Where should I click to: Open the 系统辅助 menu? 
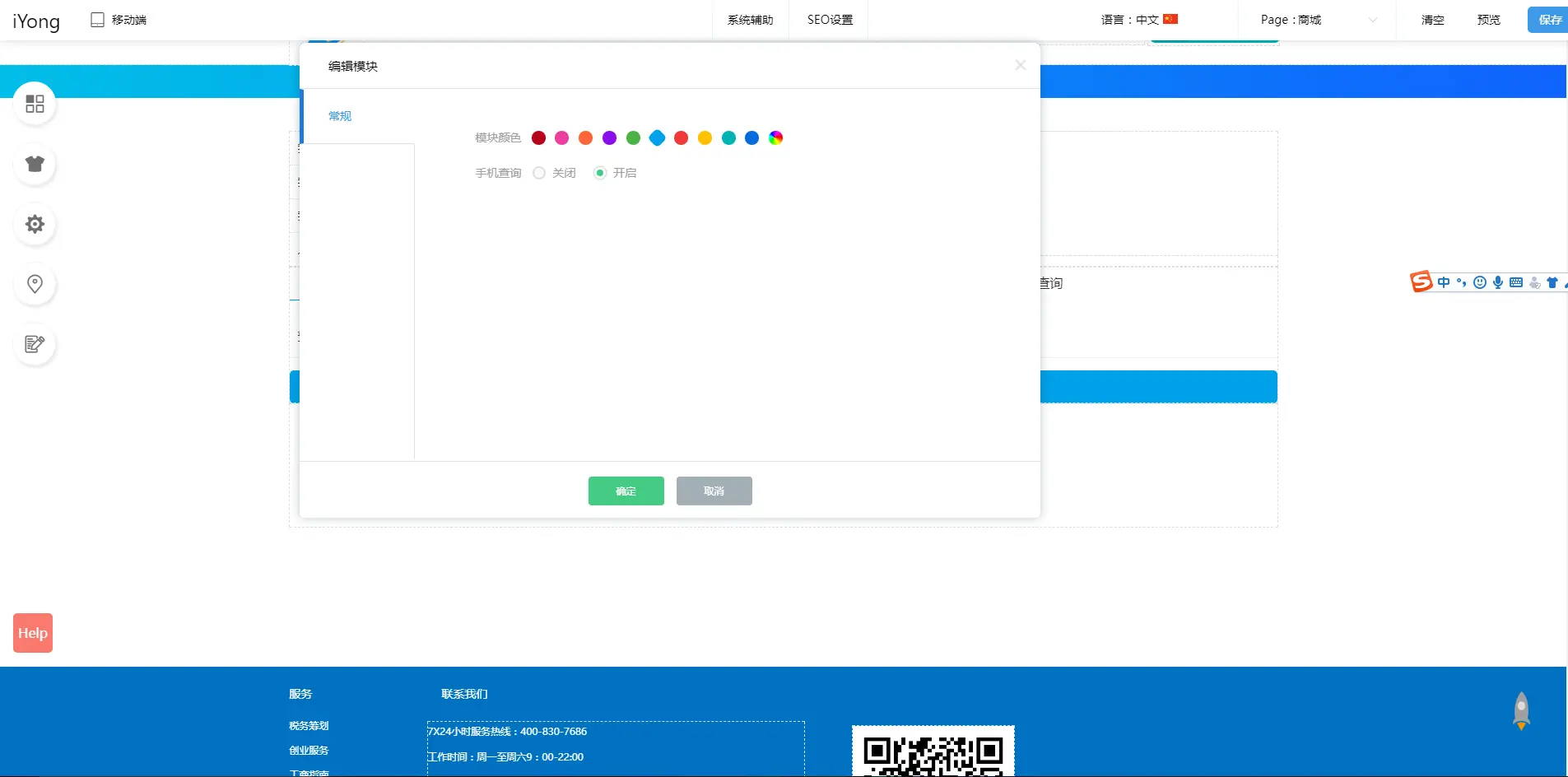point(750,20)
